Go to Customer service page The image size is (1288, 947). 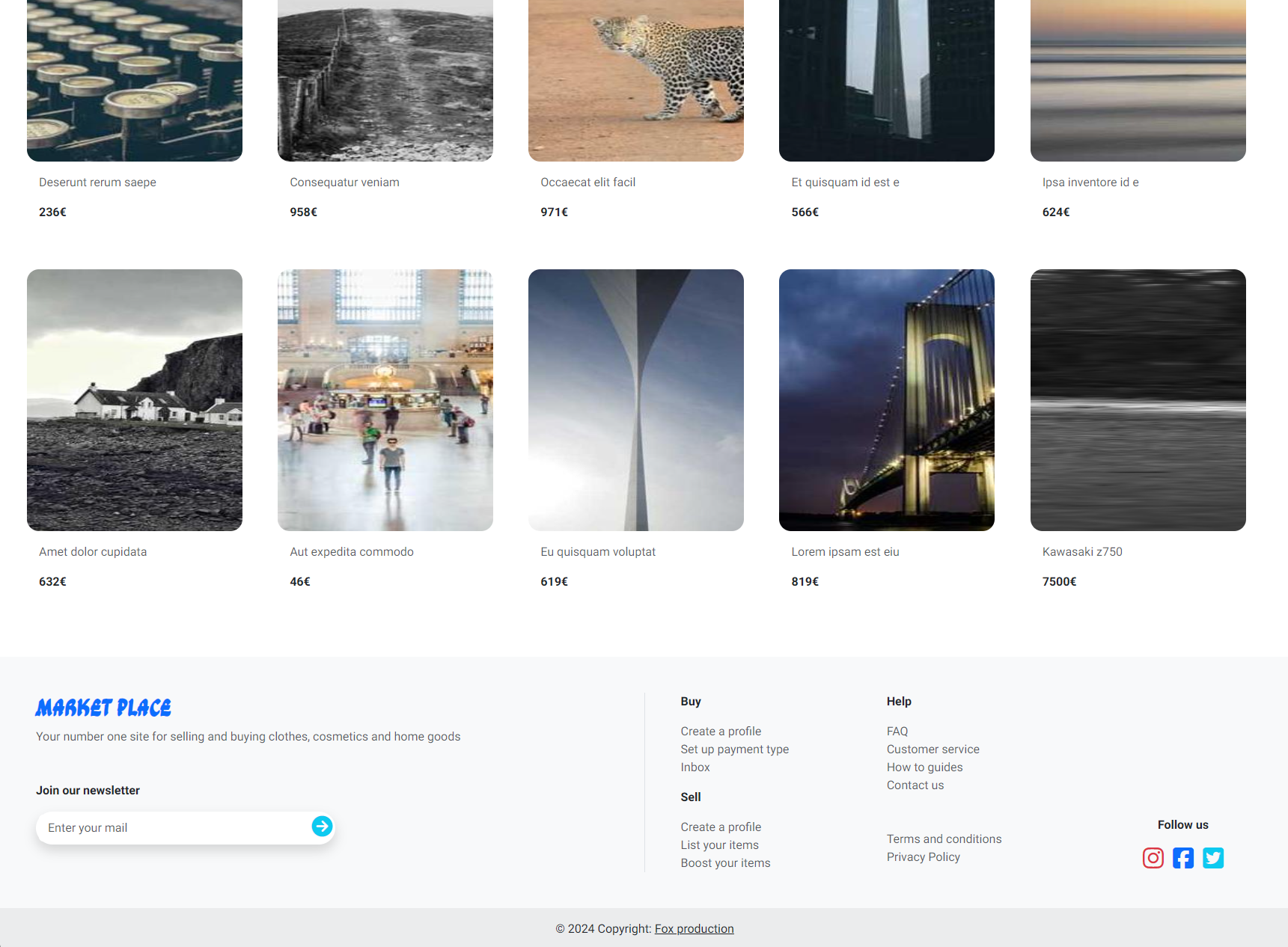coord(933,750)
